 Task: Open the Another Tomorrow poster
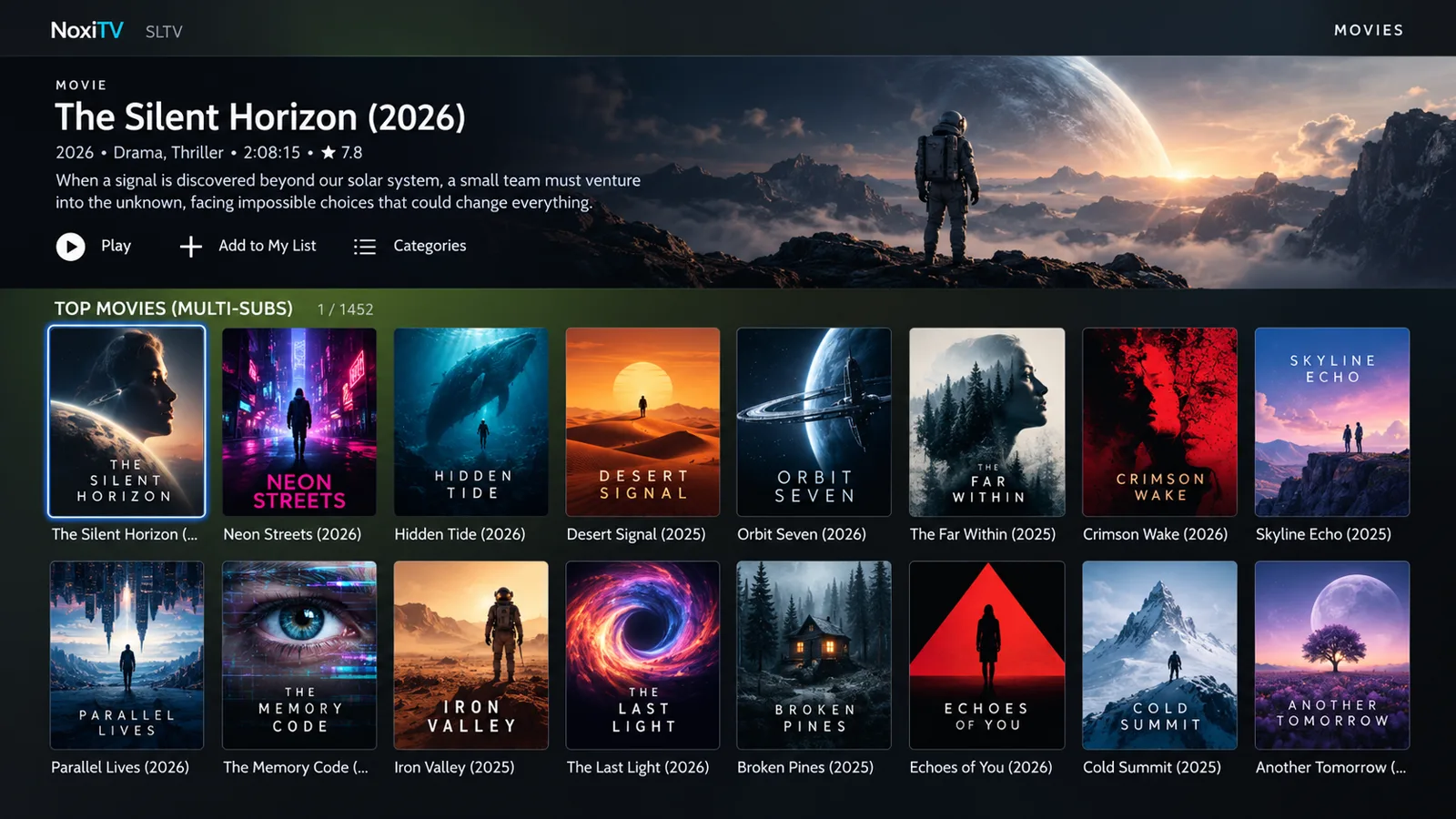tap(1332, 655)
